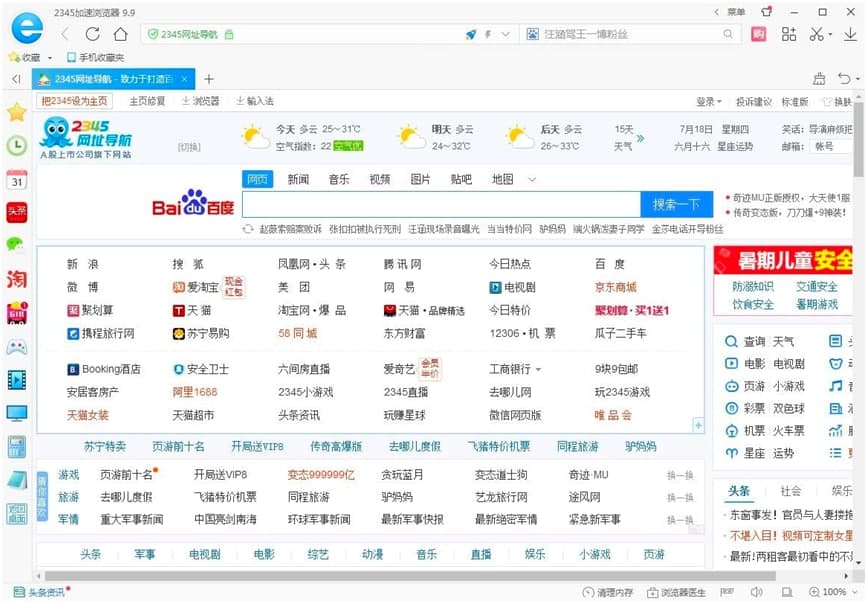Click the game controller sidebar icon

point(17,347)
